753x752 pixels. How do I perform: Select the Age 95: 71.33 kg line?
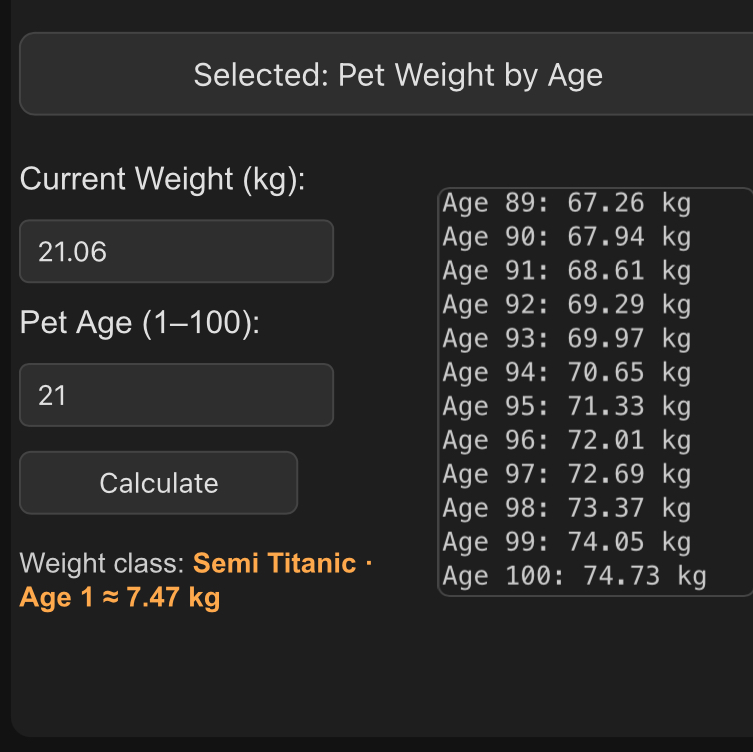tap(566, 407)
